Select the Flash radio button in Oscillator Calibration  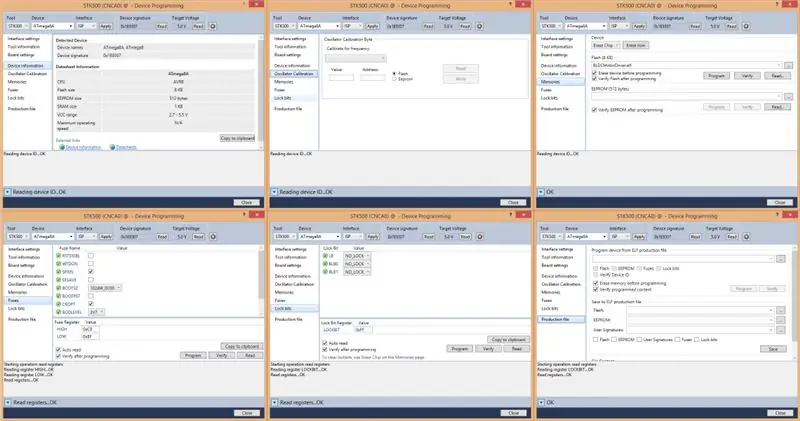(x=394, y=73)
